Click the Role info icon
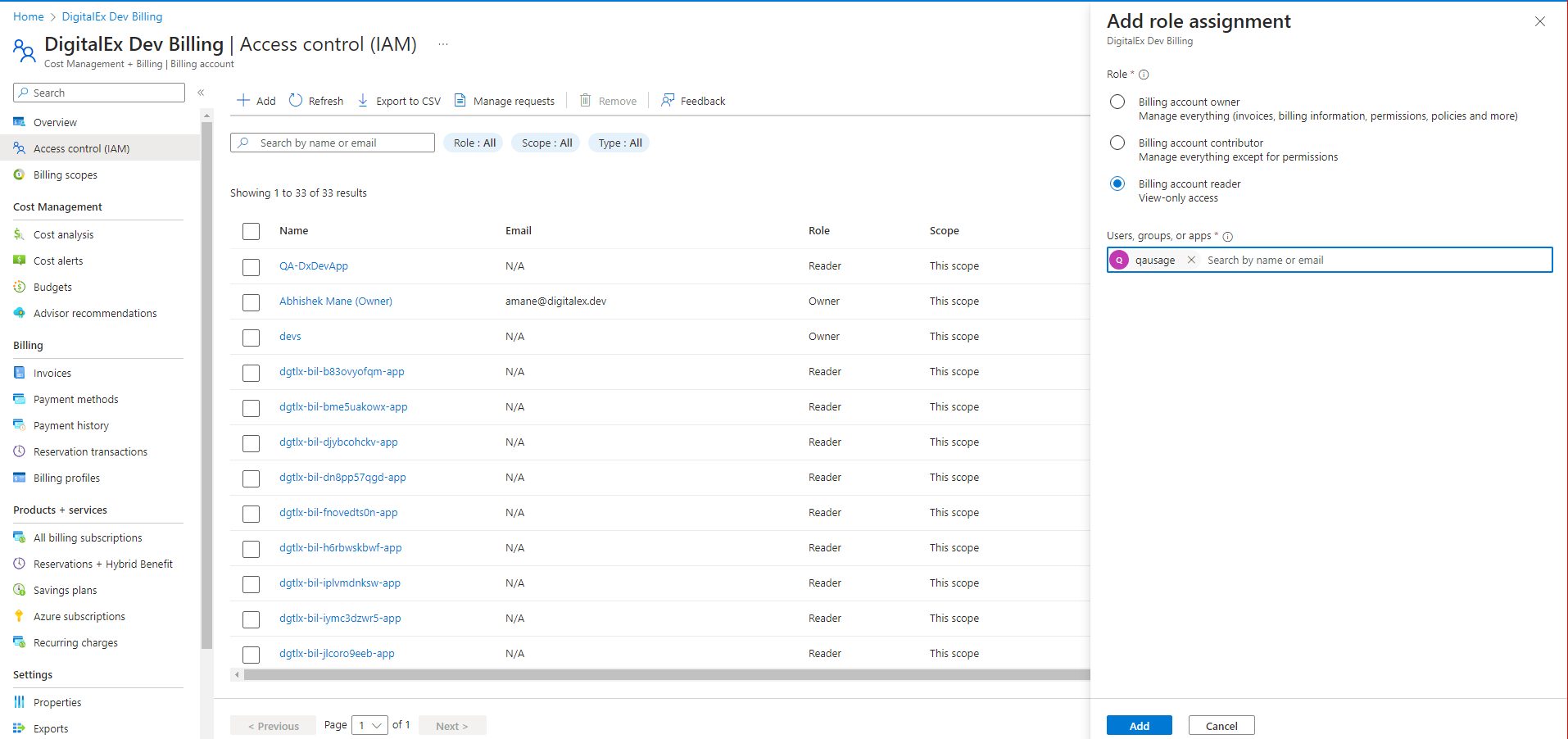The image size is (1568, 739). tap(1144, 75)
